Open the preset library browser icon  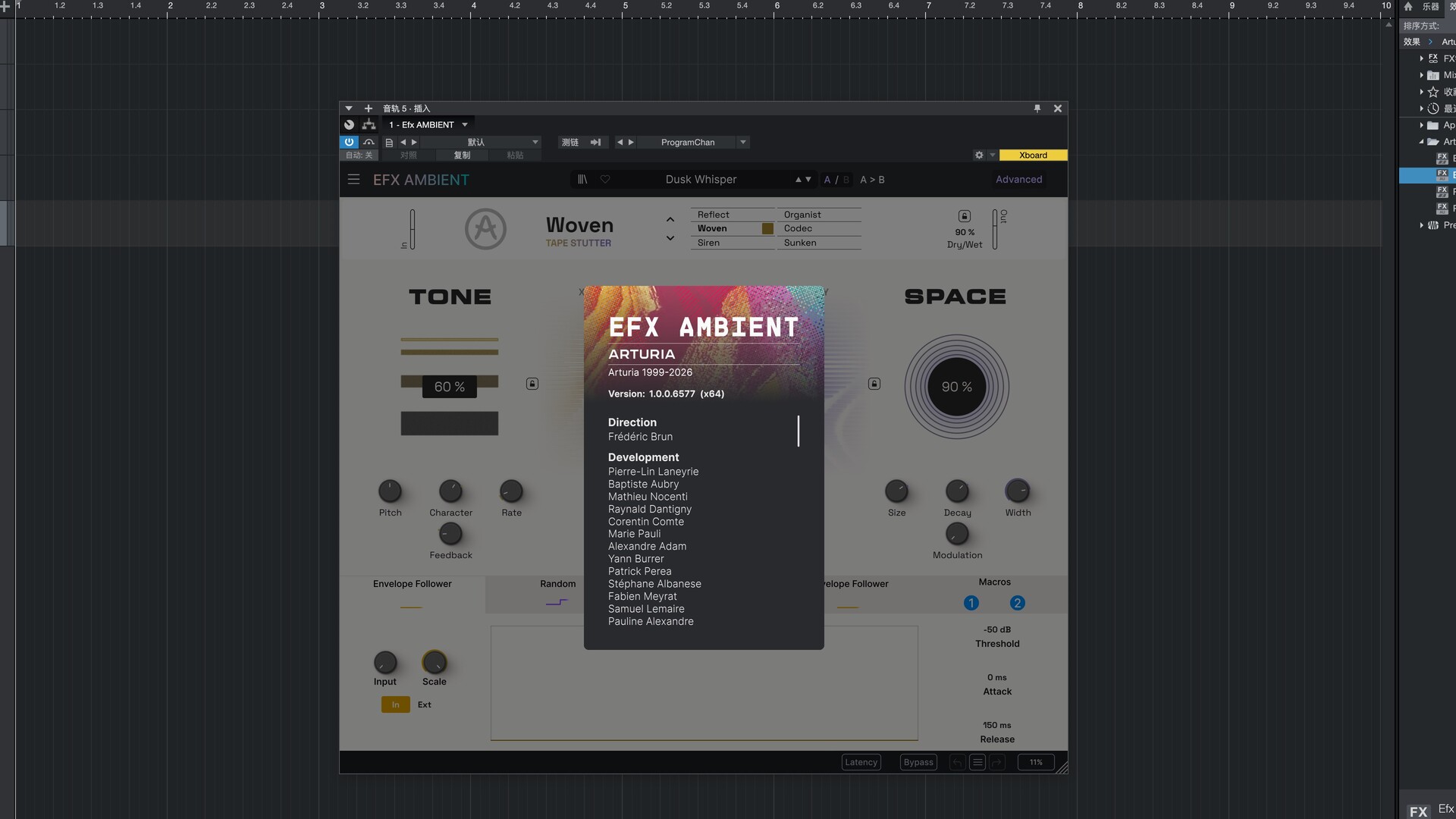[582, 180]
